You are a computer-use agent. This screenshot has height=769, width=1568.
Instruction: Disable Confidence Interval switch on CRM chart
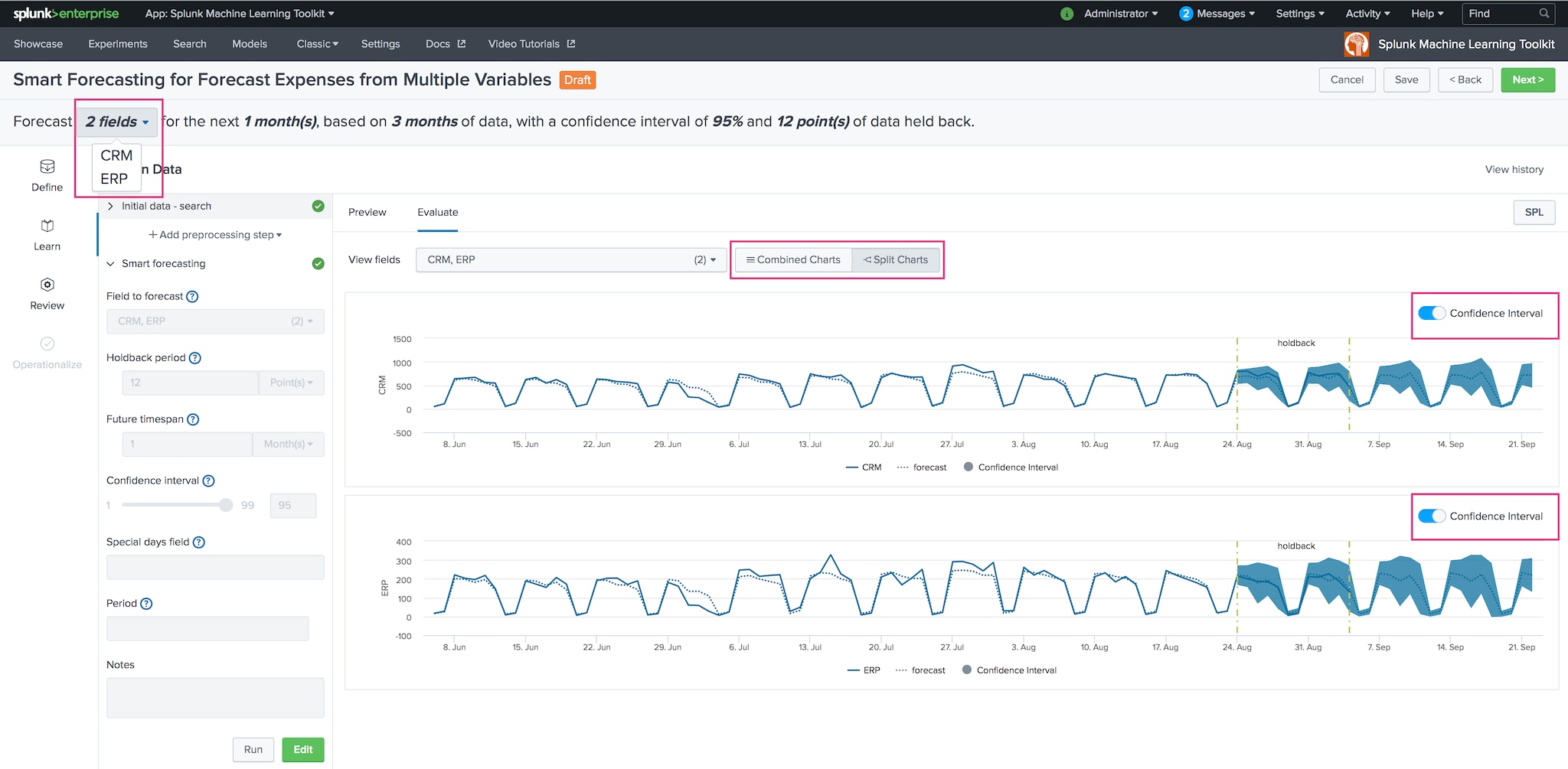point(1431,313)
